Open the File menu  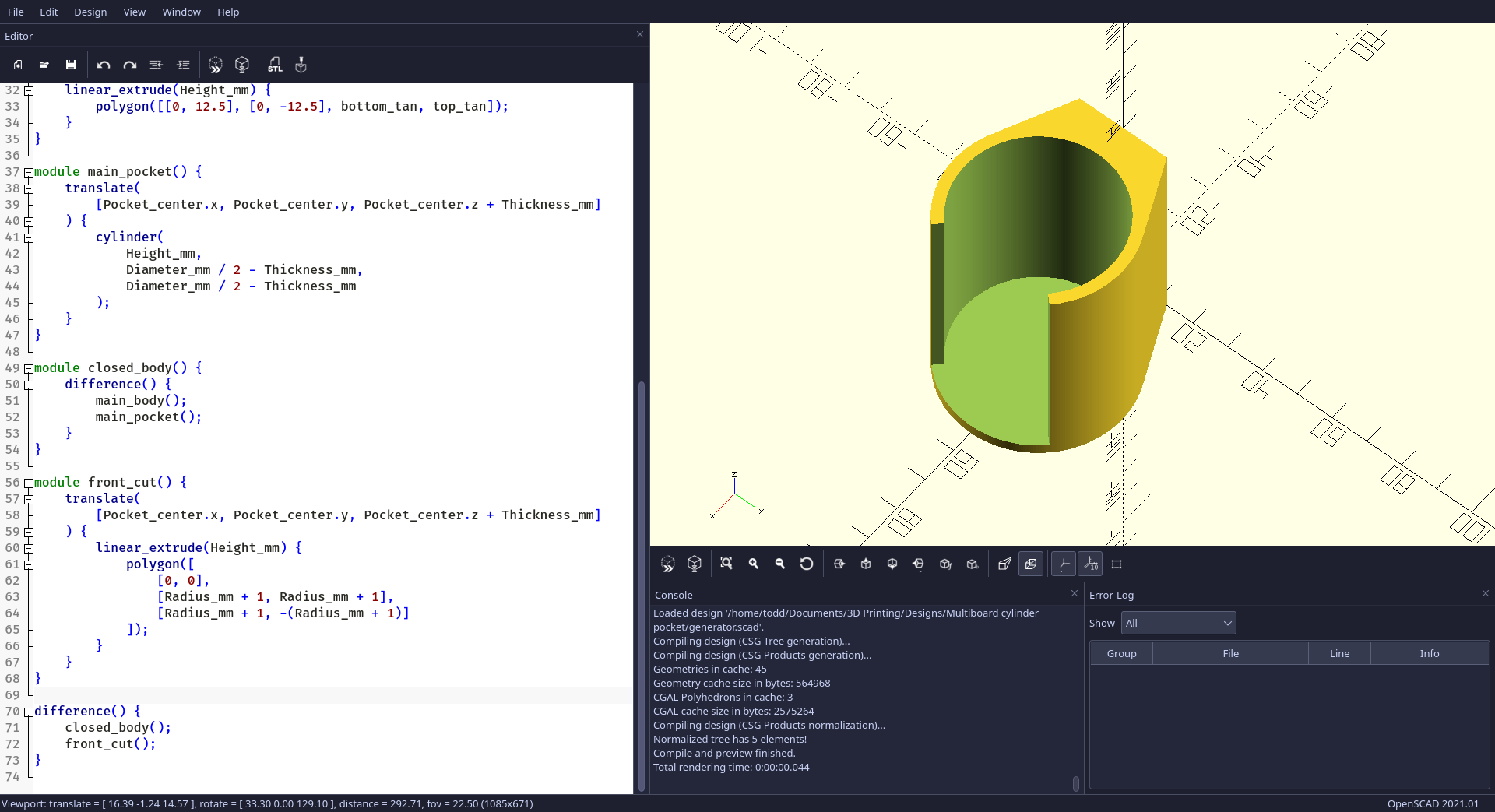pyautogui.click(x=16, y=12)
